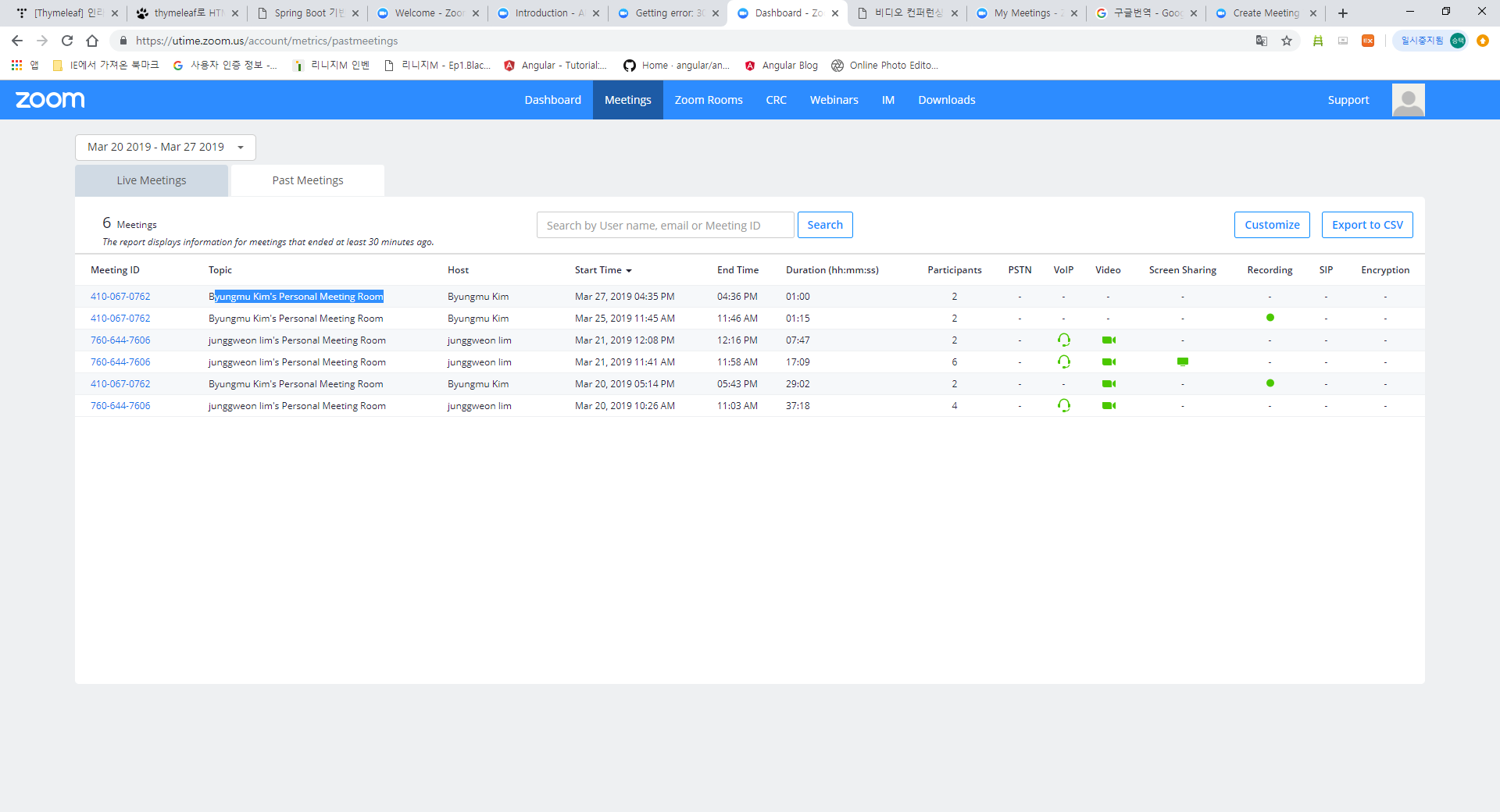Image resolution: width=1500 pixels, height=812 pixels.
Task: Click the green recording dot for the Mar 25 meeting
Action: (x=1270, y=318)
